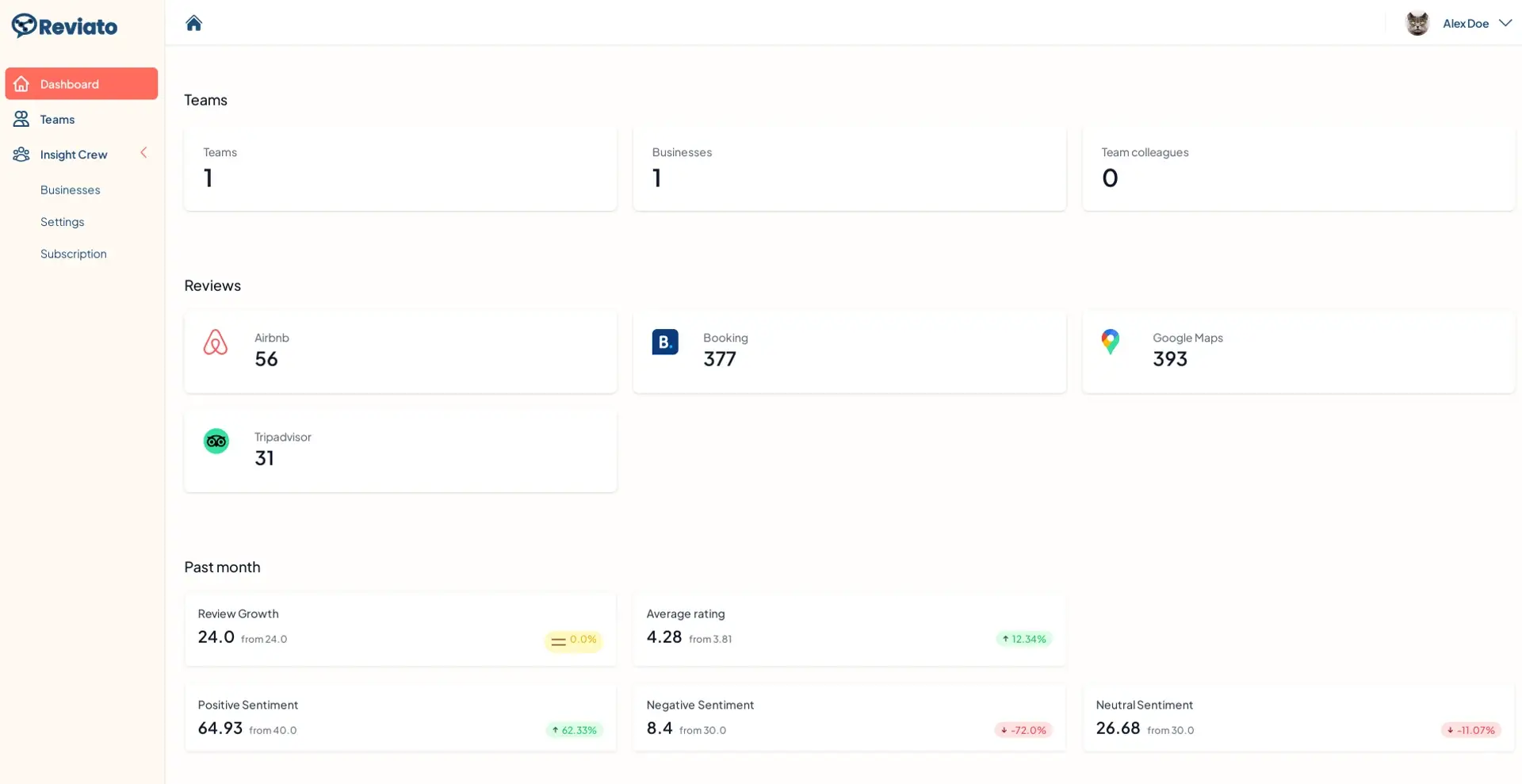The height and width of the screenshot is (784, 1522).
Task: Click the Tripadvisor owl icon
Action: click(x=216, y=442)
